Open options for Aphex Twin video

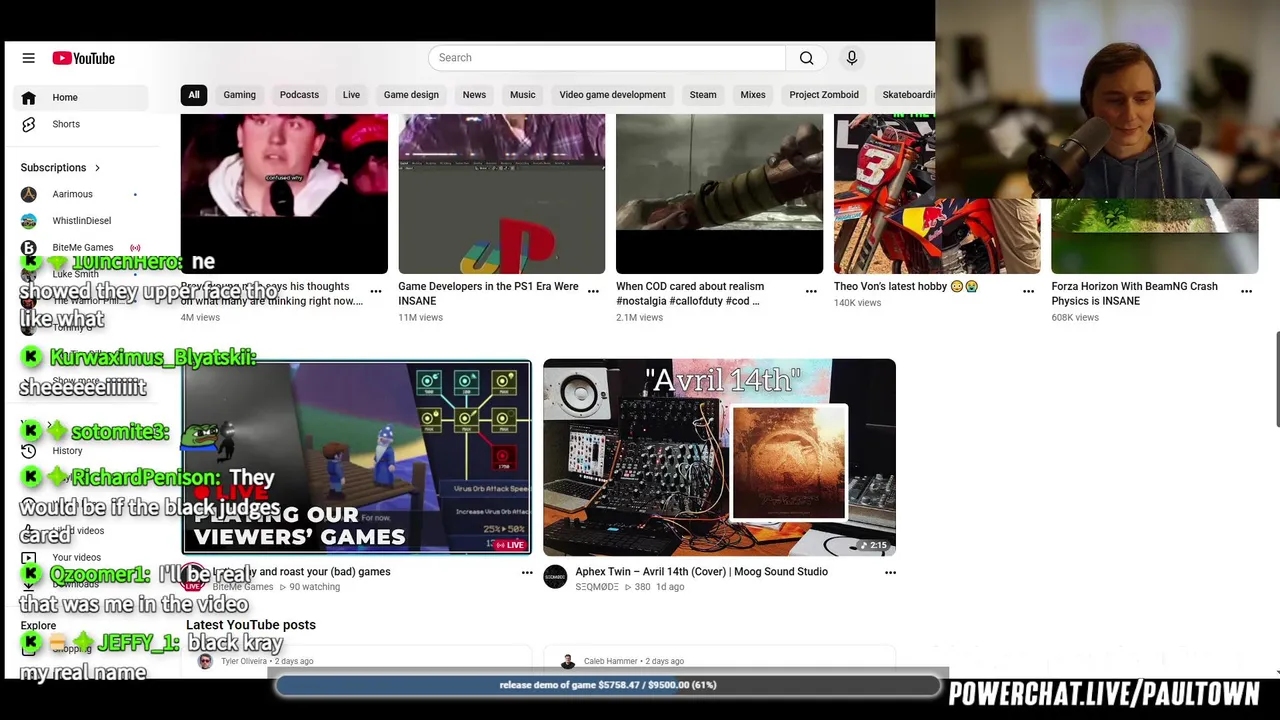pyautogui.click(x=890, y=572)
